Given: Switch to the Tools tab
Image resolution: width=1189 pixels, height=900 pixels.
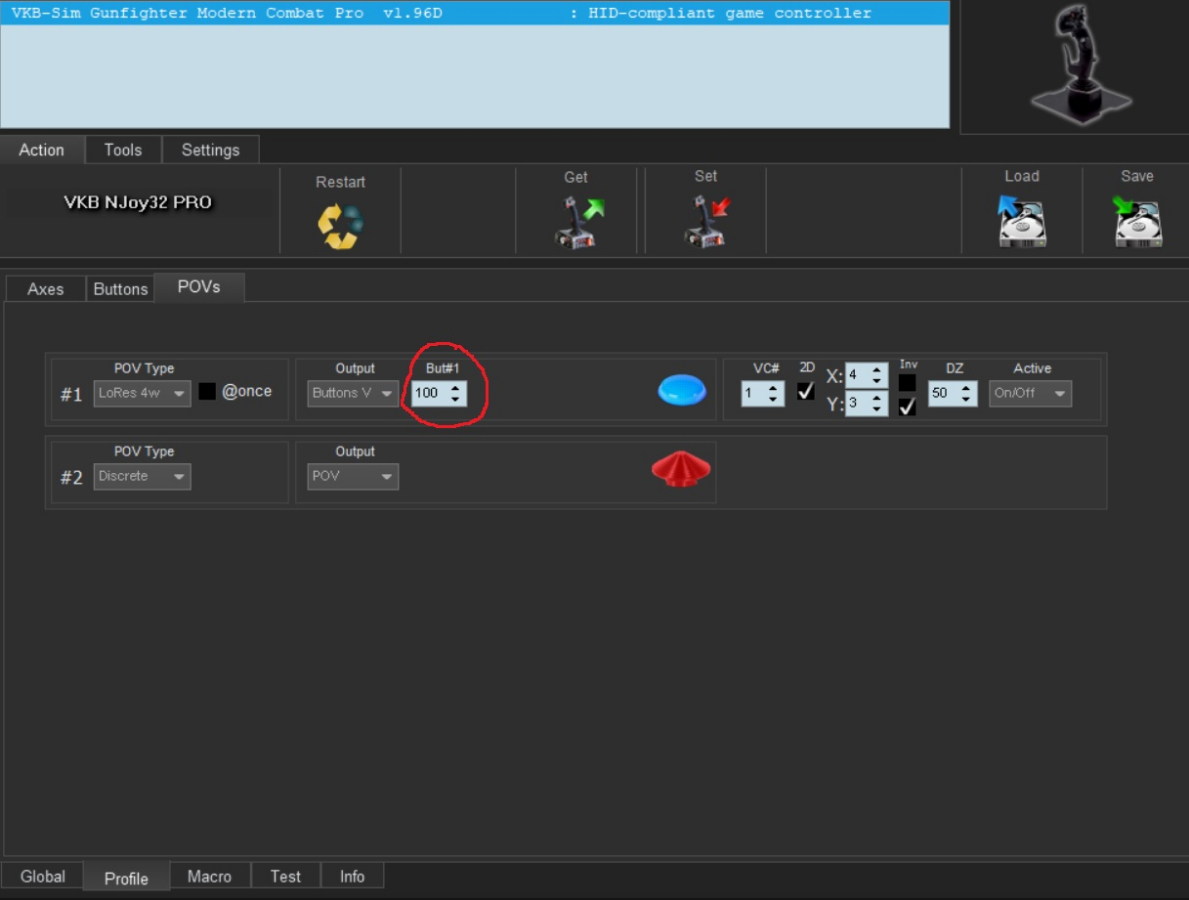Looking at the screenshot, I should [123, 150].
